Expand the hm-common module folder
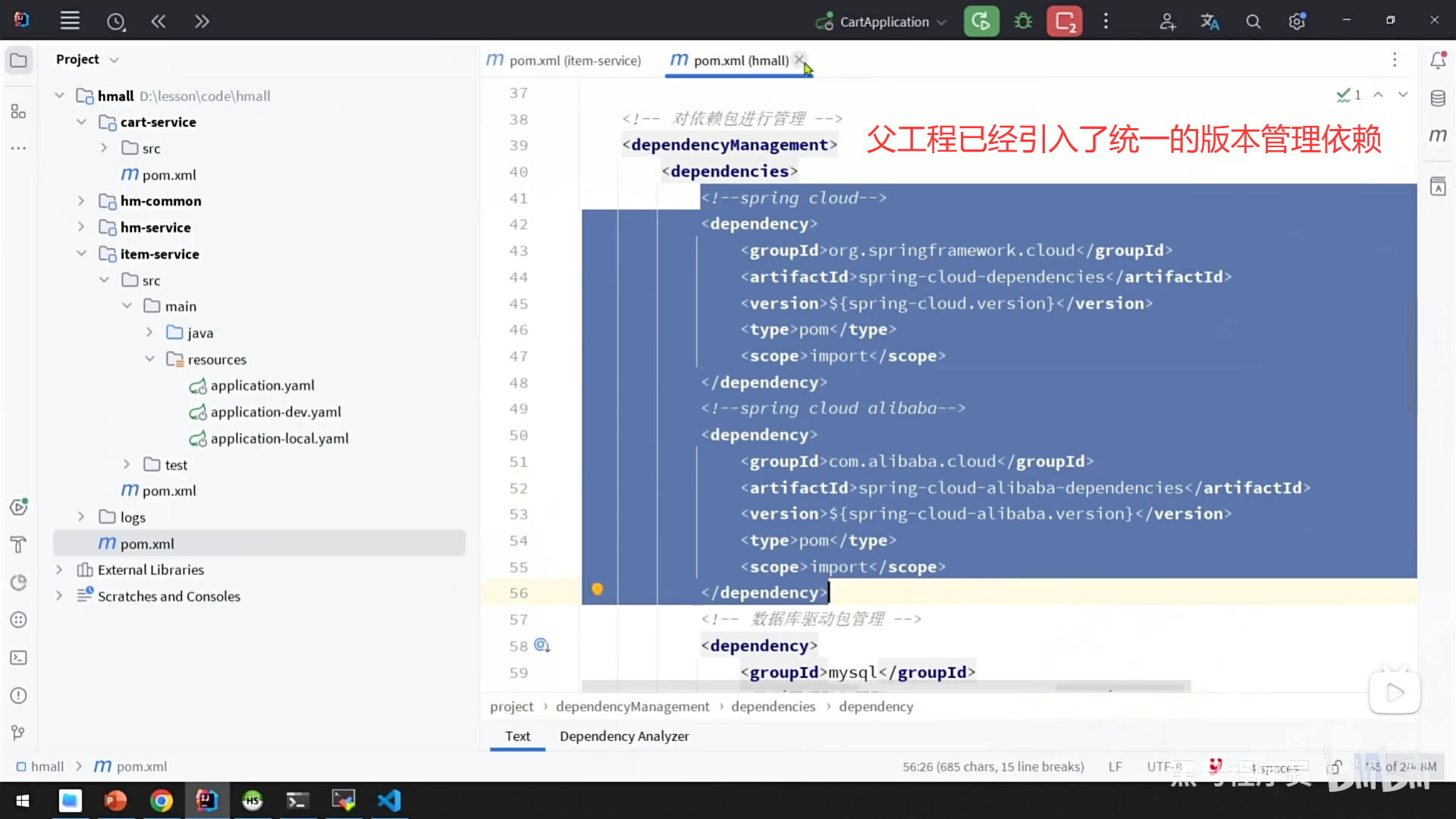 tap(81, 201)
